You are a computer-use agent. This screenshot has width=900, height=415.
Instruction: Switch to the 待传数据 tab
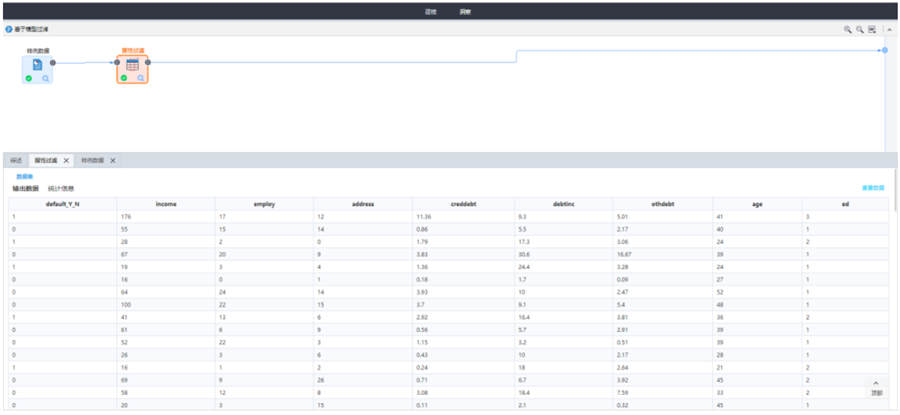[x=92, y=160]
